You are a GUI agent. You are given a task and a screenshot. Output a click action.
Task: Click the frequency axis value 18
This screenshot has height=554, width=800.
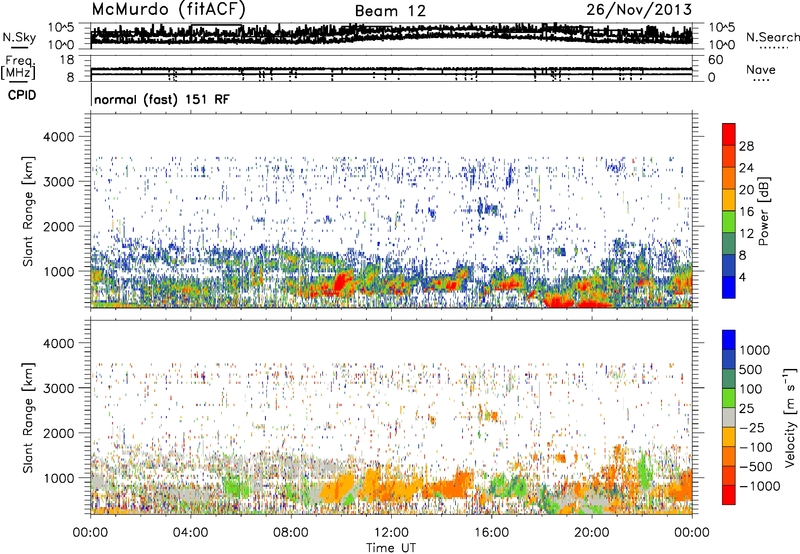(67, 60)
